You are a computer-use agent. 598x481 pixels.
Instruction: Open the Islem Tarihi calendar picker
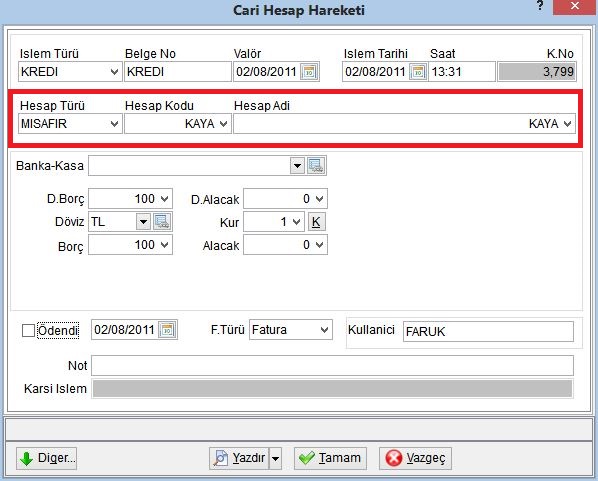click(x=418, y=72)
